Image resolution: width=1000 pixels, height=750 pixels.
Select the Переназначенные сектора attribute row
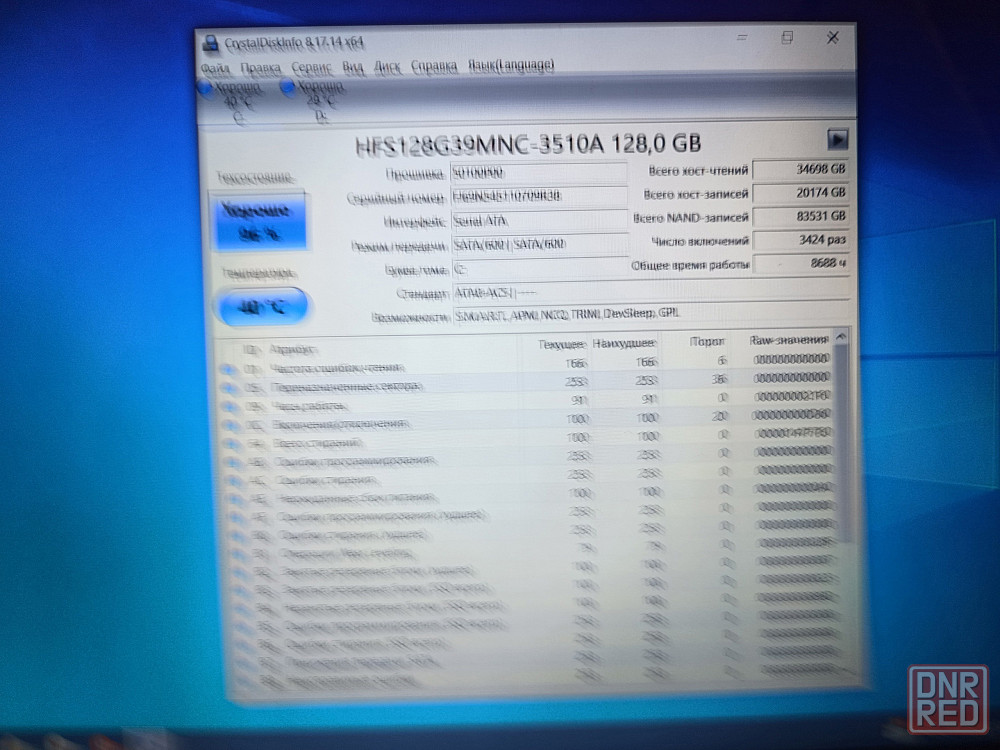click(x=526, y=383)
